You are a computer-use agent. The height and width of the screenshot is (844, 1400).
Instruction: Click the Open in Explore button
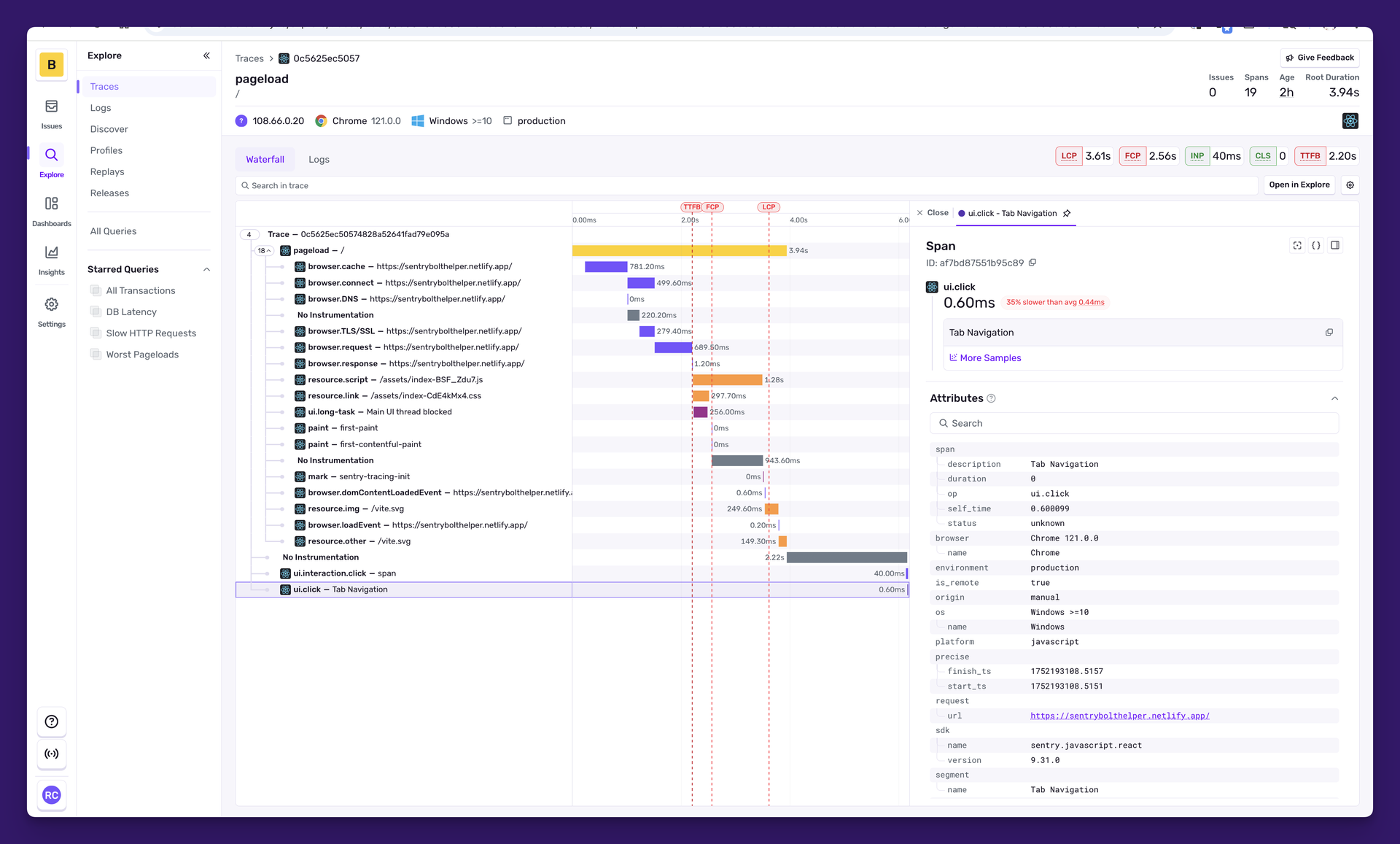point(1299,185)
